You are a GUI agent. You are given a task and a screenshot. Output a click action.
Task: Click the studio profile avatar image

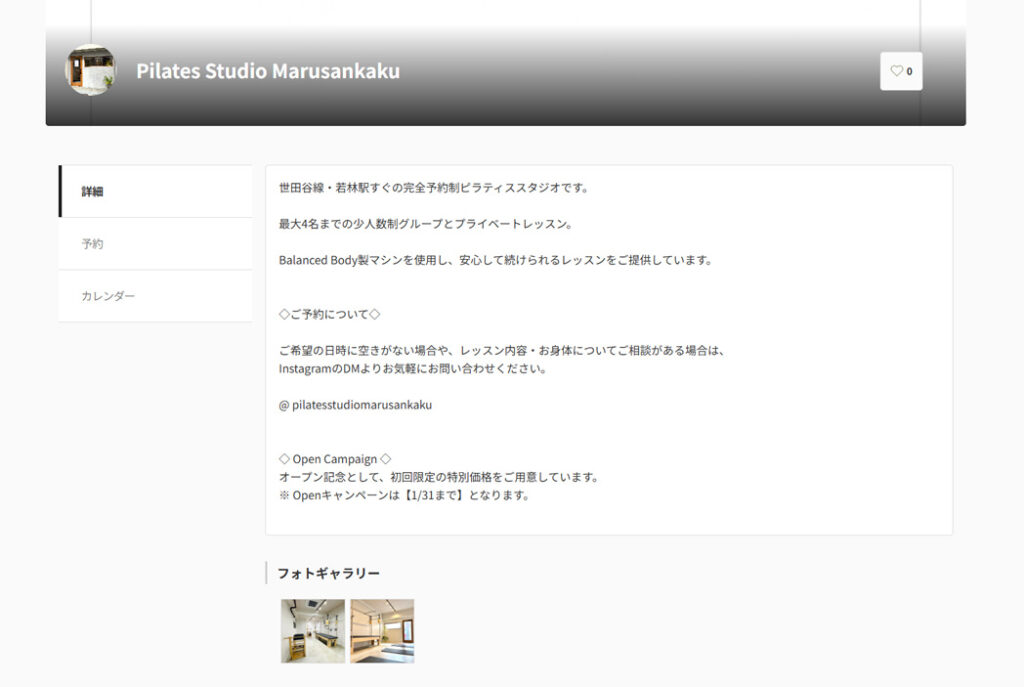(x=90, y=71)
